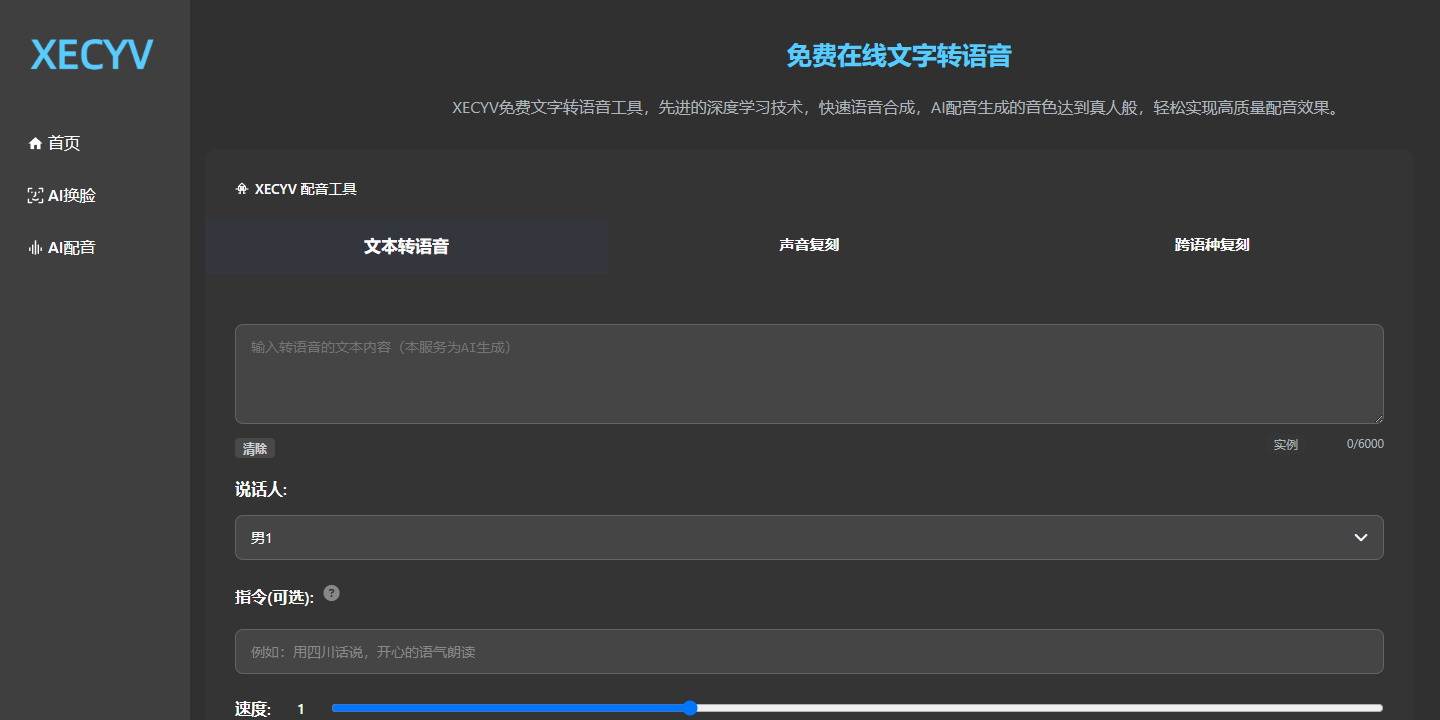Click the 免费在线文字转语音 heading
Screen dimensions: 1440x720
point(899,56)
